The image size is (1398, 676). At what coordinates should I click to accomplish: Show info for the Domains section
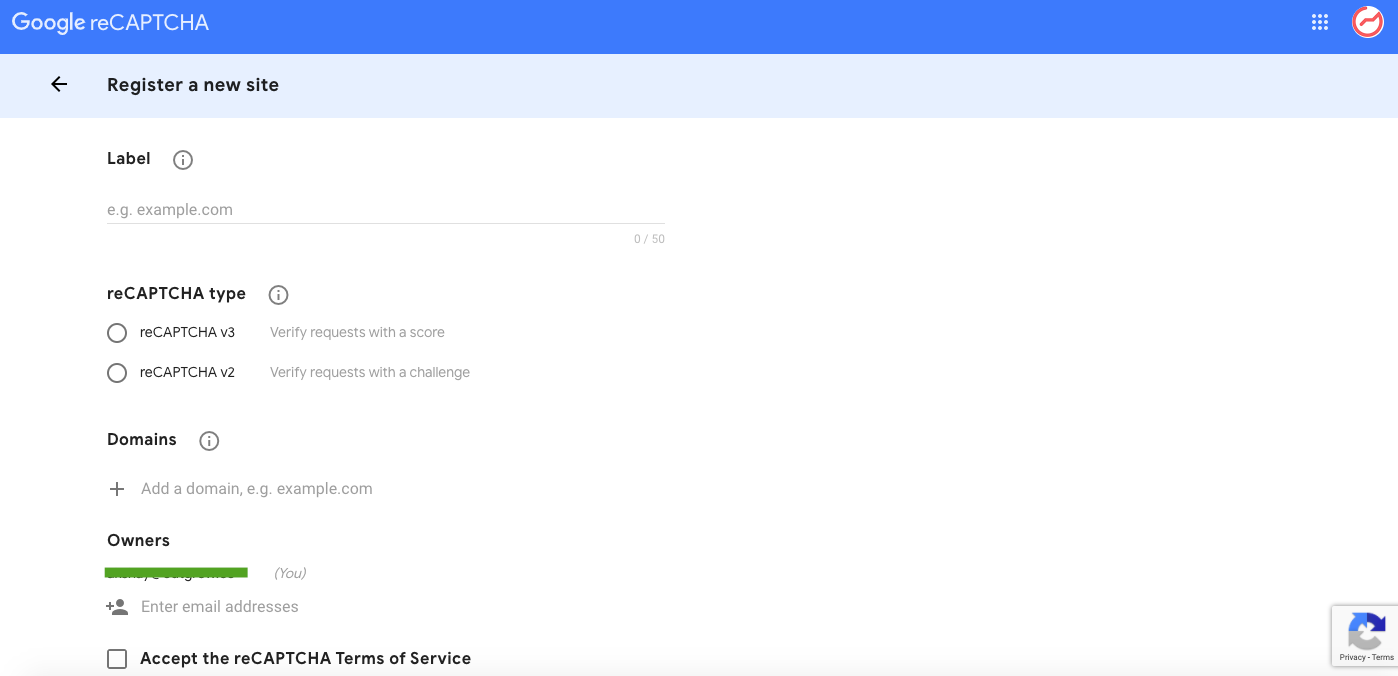click(x=209, y=441)
